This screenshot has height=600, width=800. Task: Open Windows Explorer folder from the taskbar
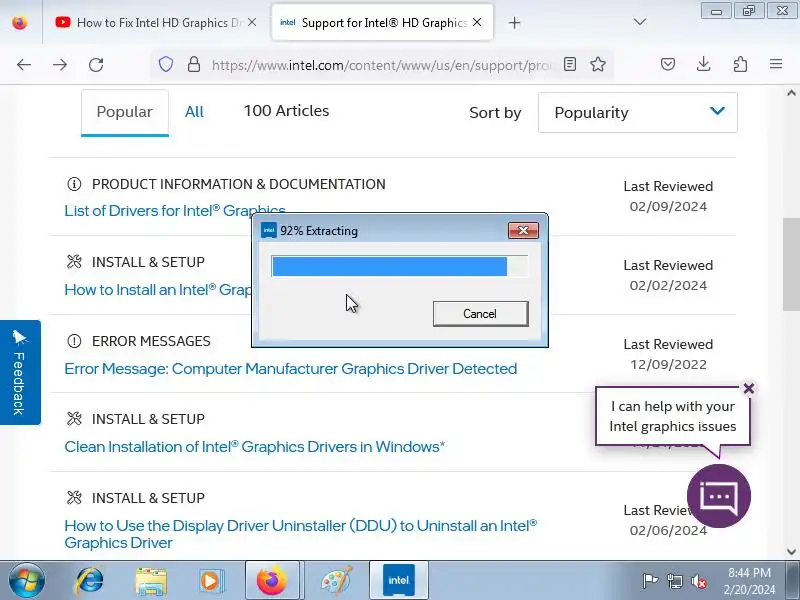pyautogui.click(x=151, y=581)
